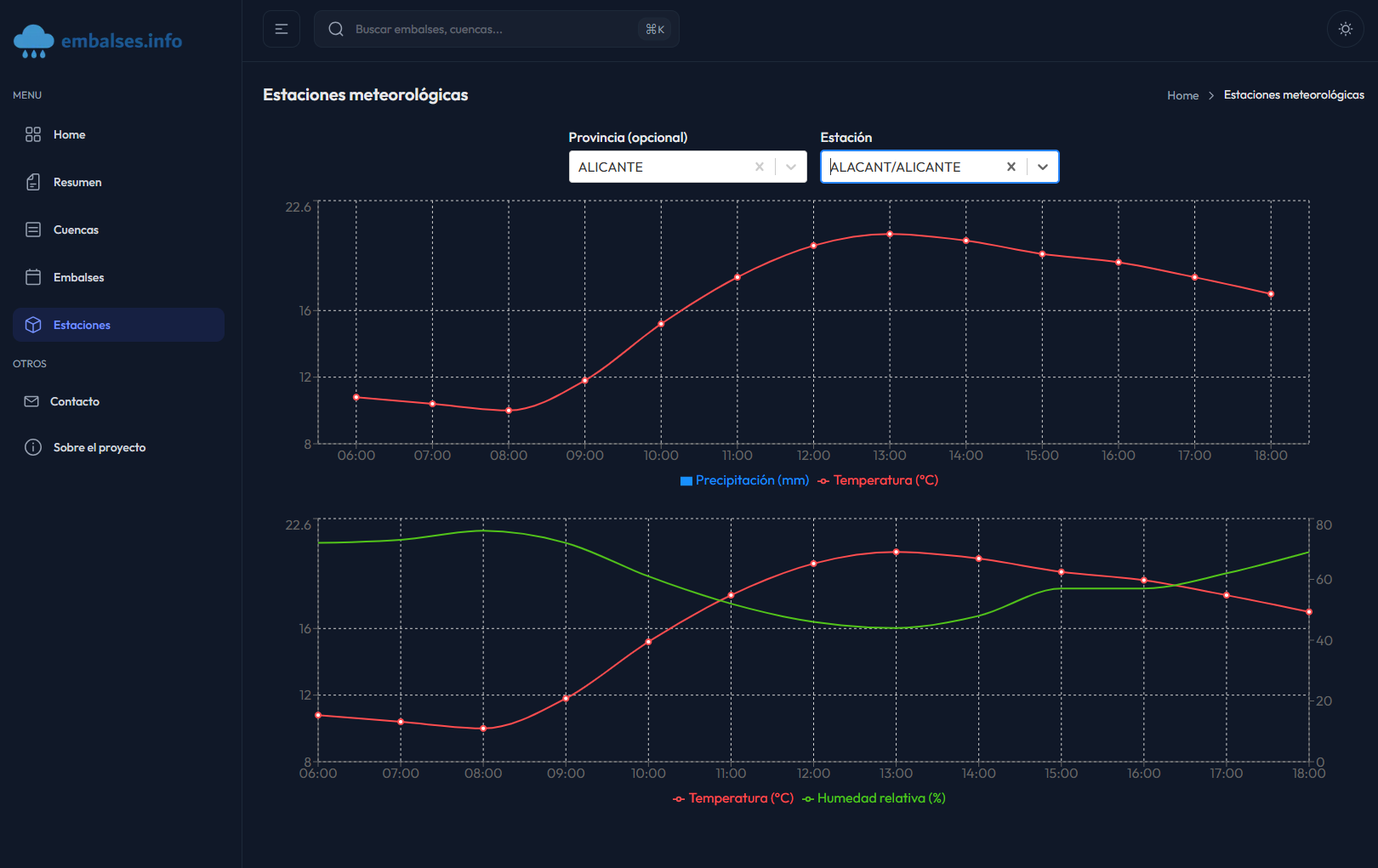
Task: Toggle Humedad relativa (%) legend series
Action: click(x=874, y=798)
